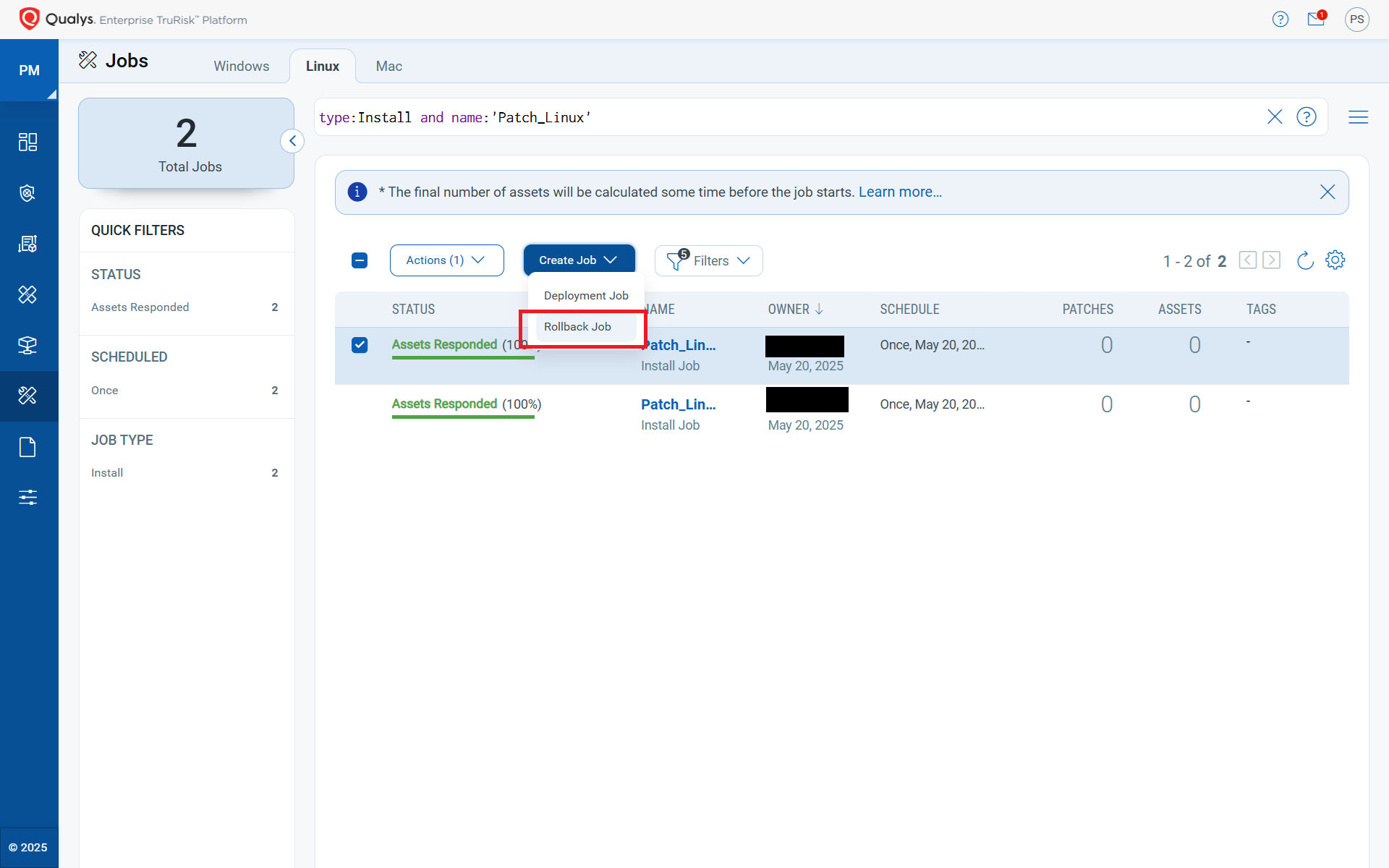Click second row schedule Once, May 20
1389x868 pixels.
[932, 404]
